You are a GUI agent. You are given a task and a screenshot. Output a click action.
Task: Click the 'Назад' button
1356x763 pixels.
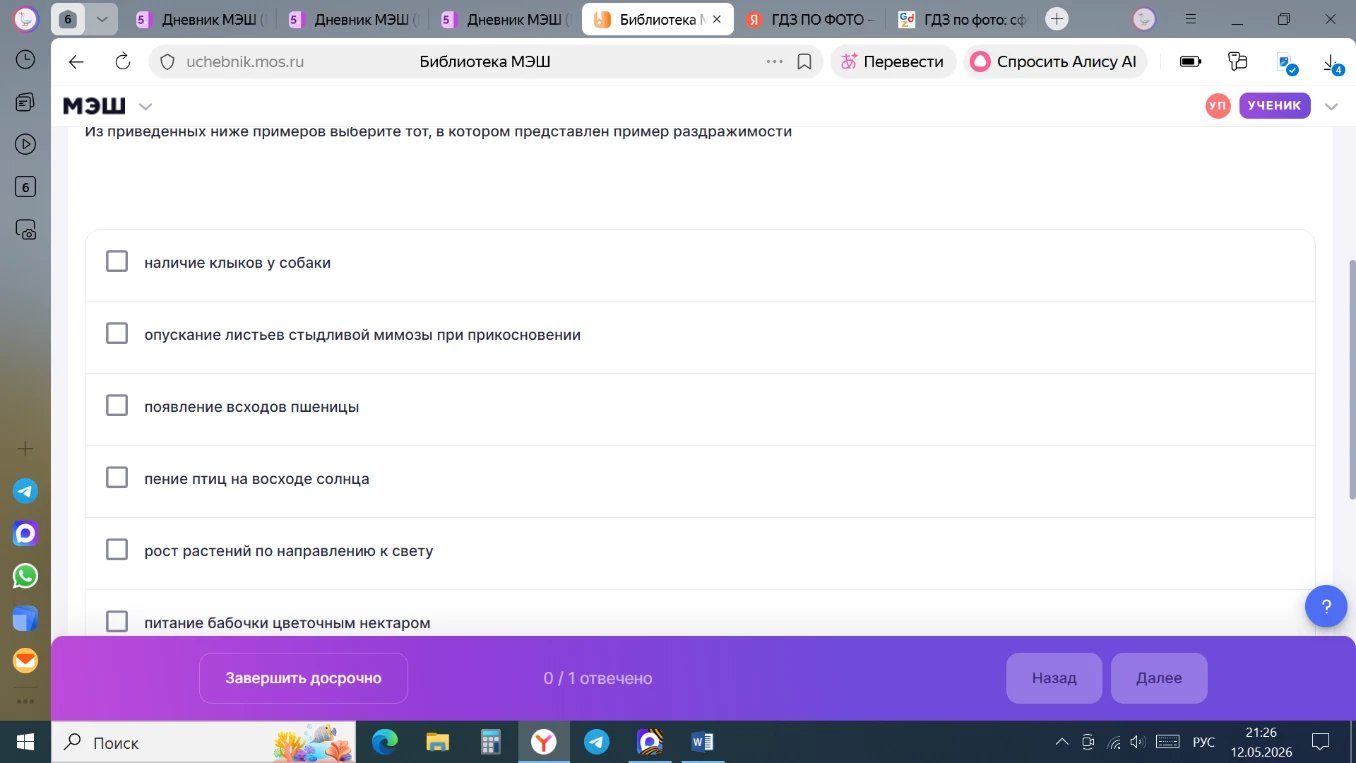point(1054,678)
